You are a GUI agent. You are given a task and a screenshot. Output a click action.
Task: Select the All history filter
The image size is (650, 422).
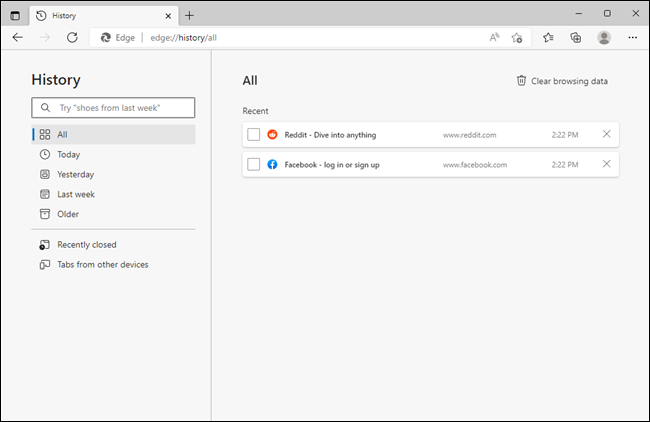pos(113,134)
